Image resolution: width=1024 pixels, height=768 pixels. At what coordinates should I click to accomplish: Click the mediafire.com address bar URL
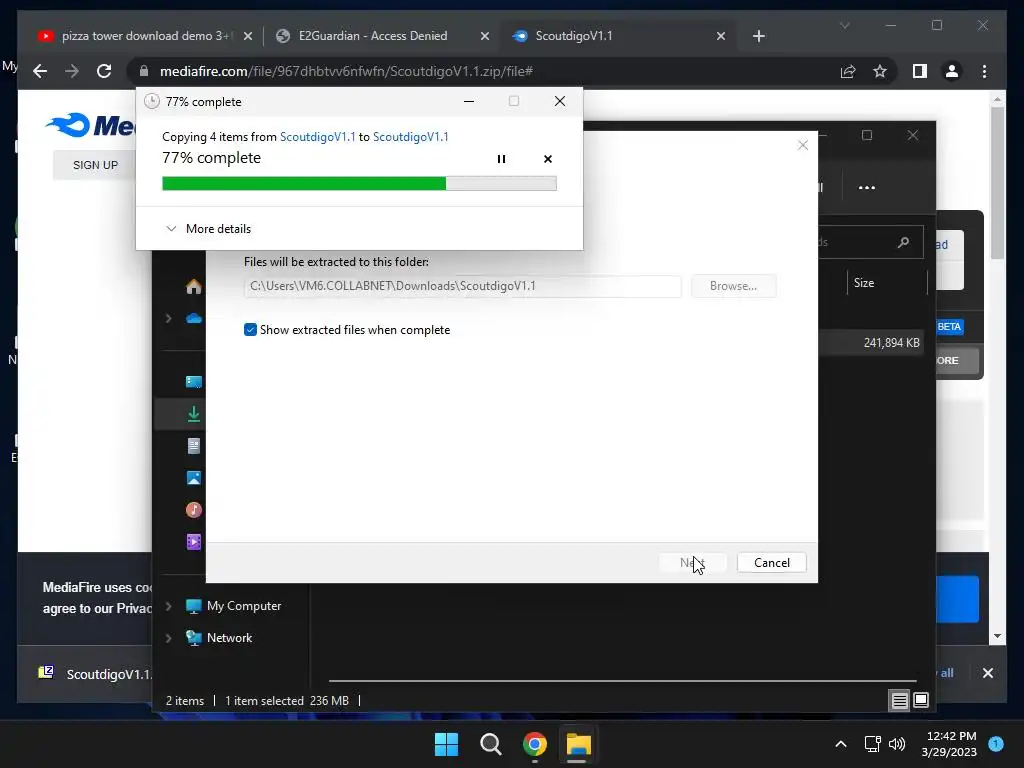(x=346, y=71)
